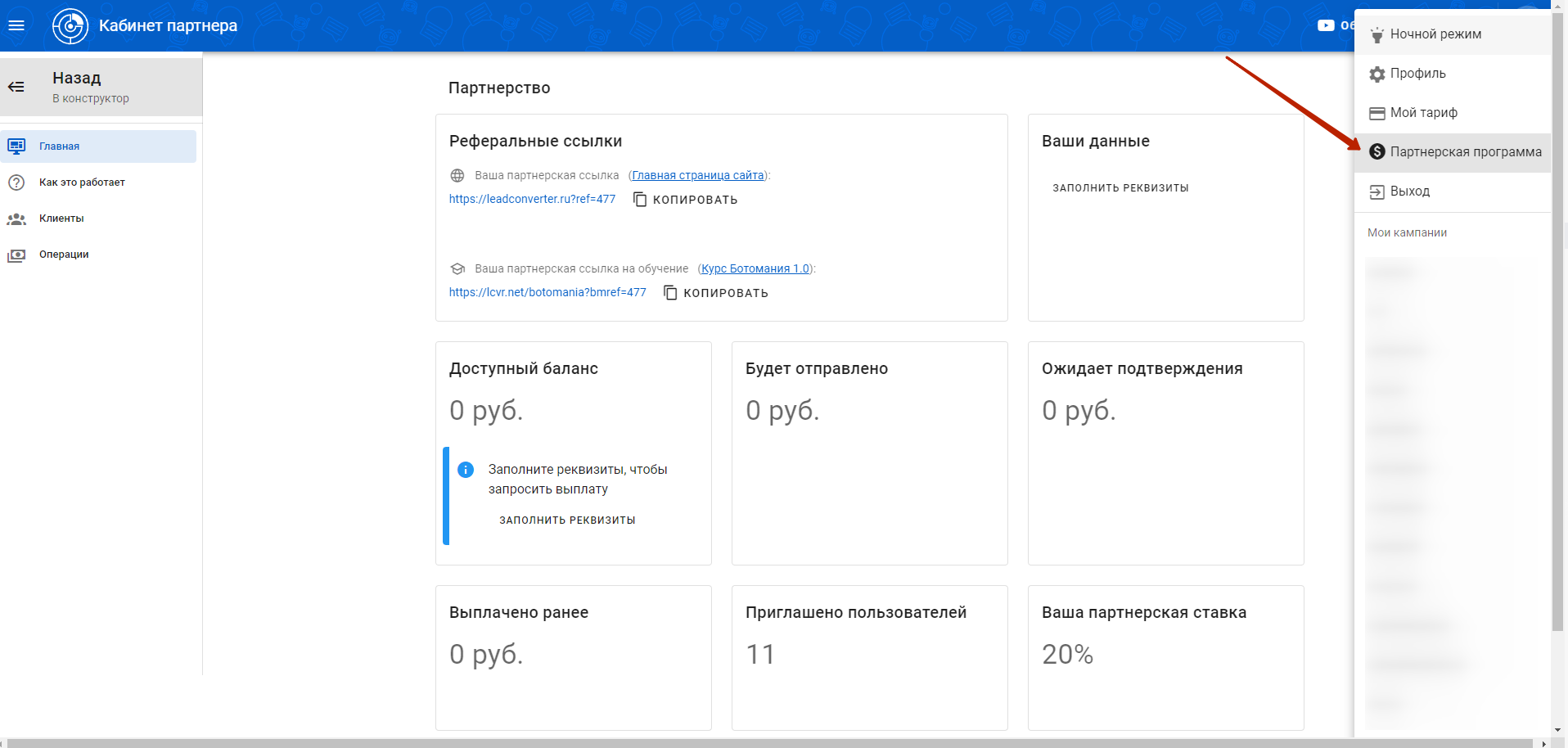Follow the Курс Ботомания 1.0 link
1568x748 pixels.
coord(755,269)
